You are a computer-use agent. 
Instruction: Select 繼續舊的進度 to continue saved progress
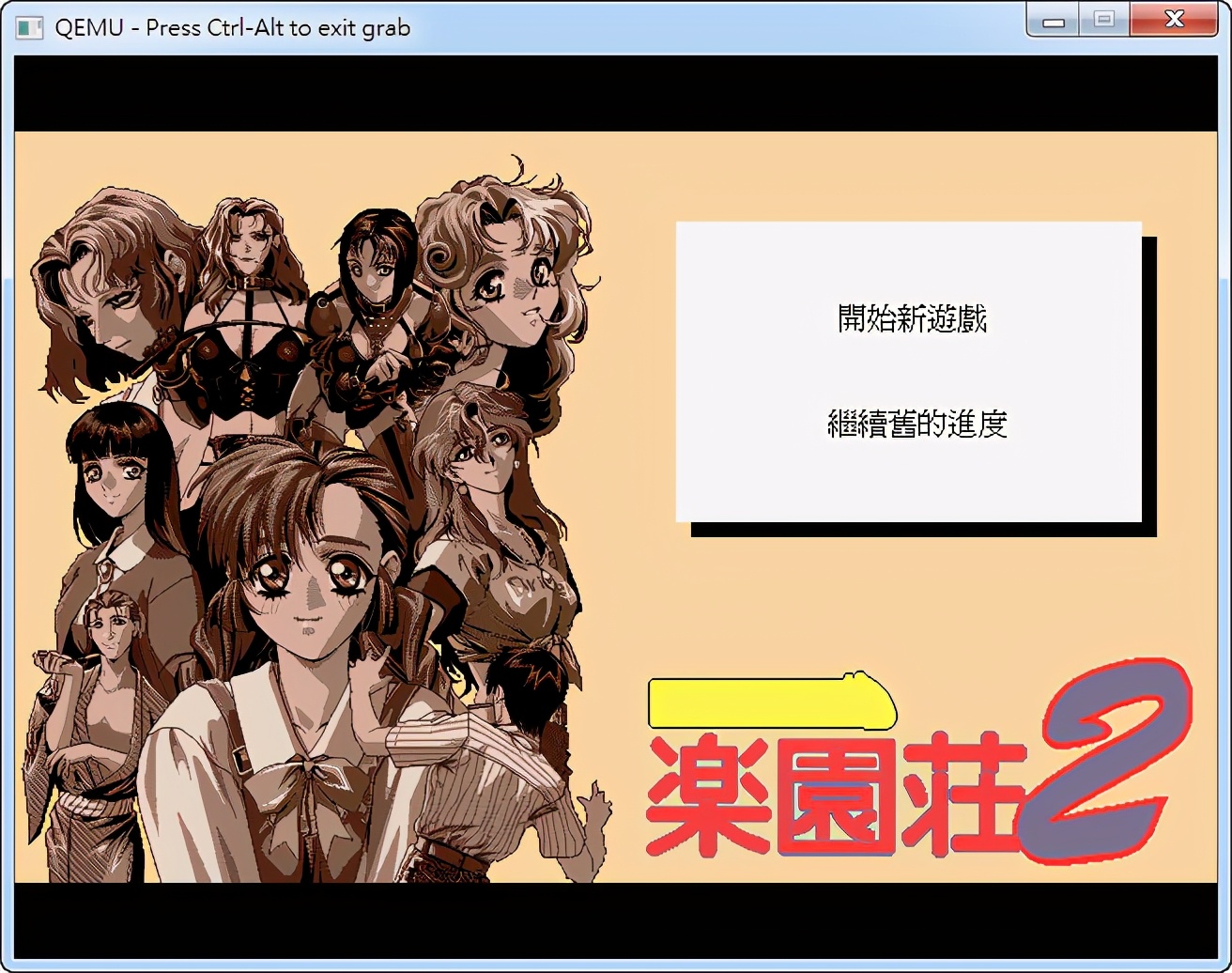pos(917,425)
